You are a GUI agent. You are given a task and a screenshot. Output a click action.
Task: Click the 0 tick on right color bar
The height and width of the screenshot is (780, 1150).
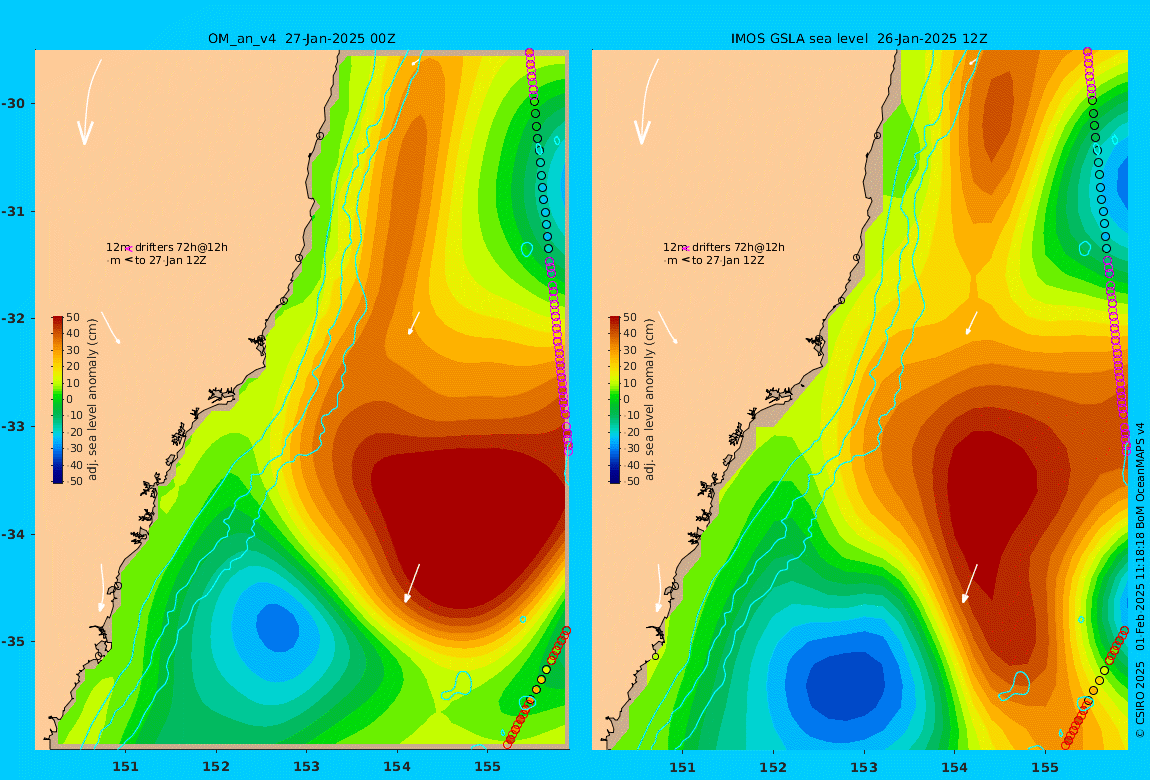tap(626, 400)
